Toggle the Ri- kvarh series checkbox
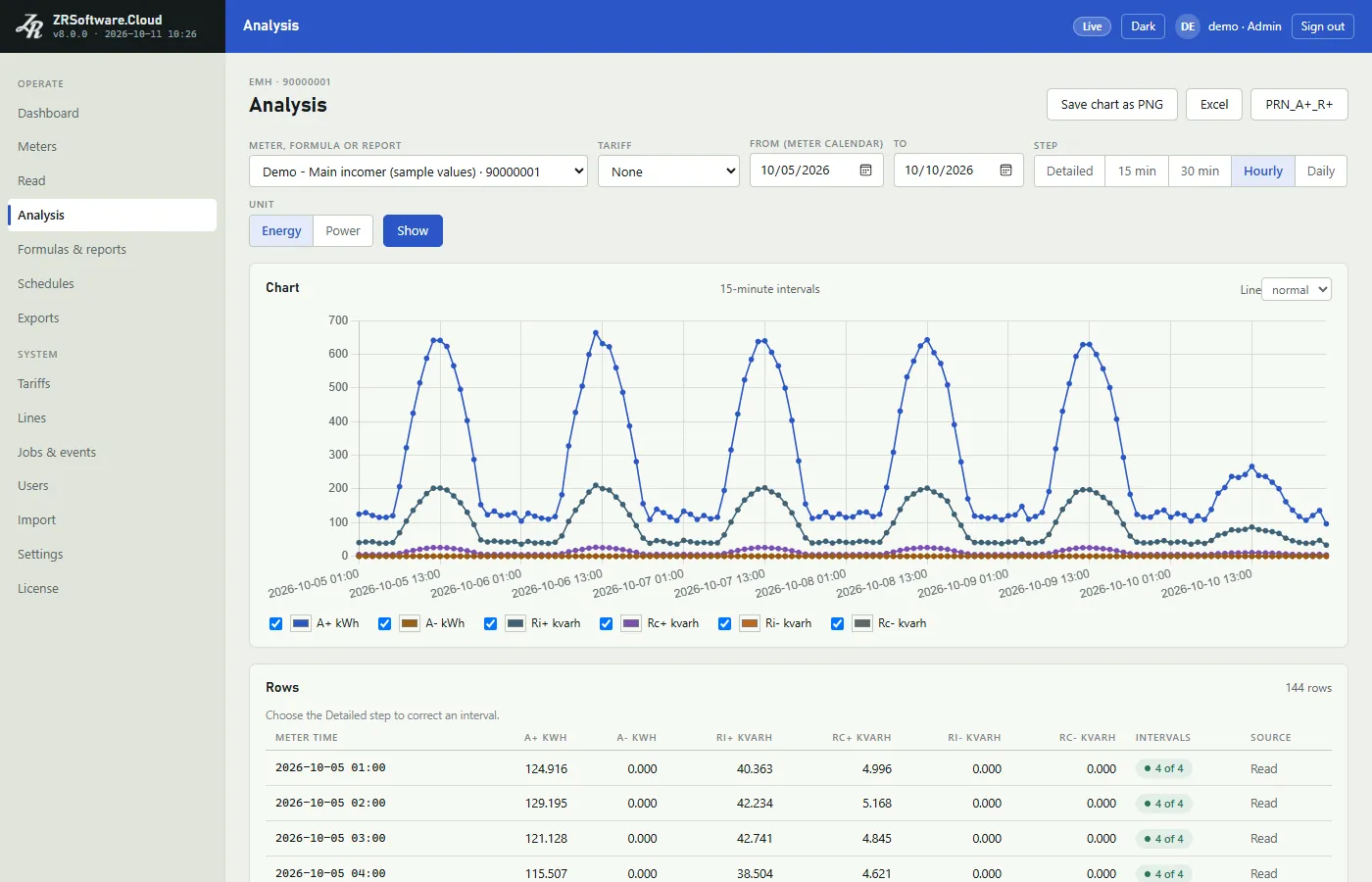1372x882 pixels. [x=725, y=623]
